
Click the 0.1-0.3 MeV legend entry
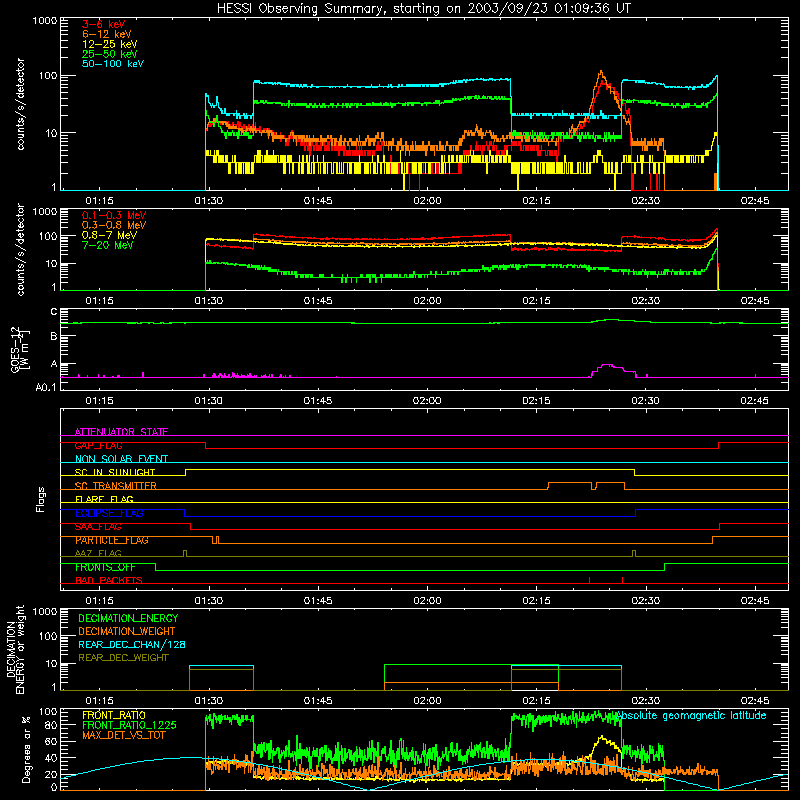click(x=114, y=215)
